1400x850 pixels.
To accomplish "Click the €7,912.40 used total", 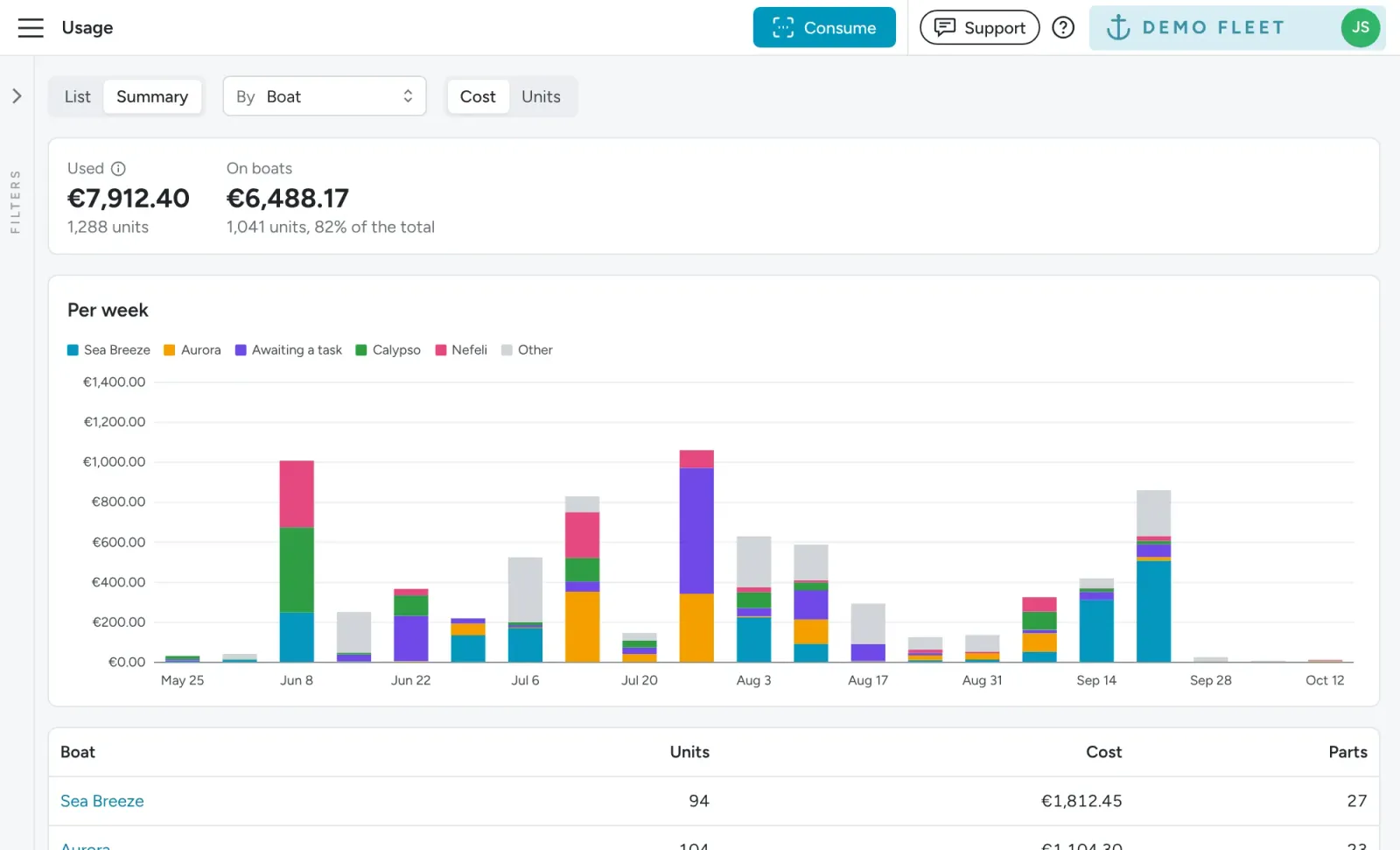I will tap(129, 198).
